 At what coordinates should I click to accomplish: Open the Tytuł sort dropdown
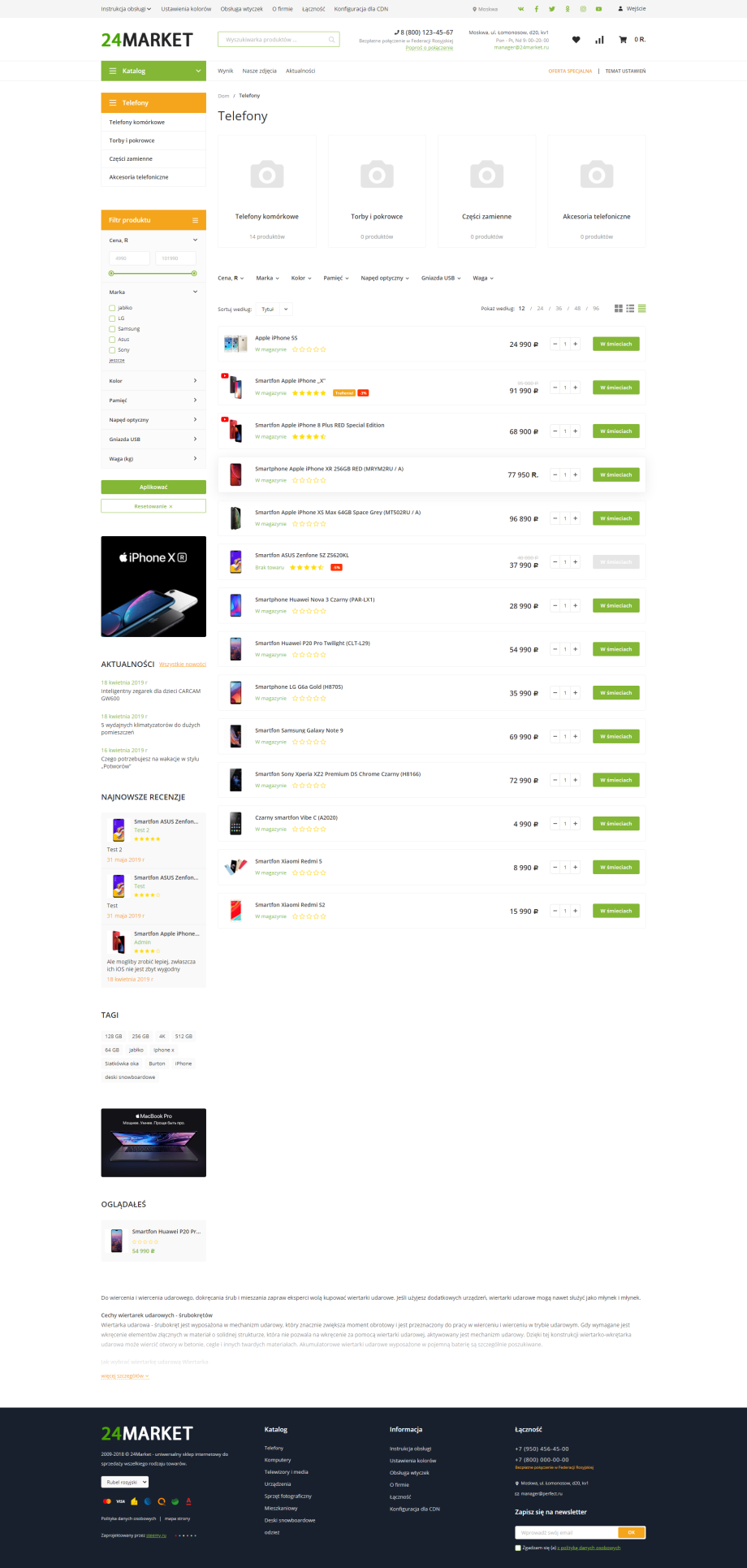click(274, 309)
